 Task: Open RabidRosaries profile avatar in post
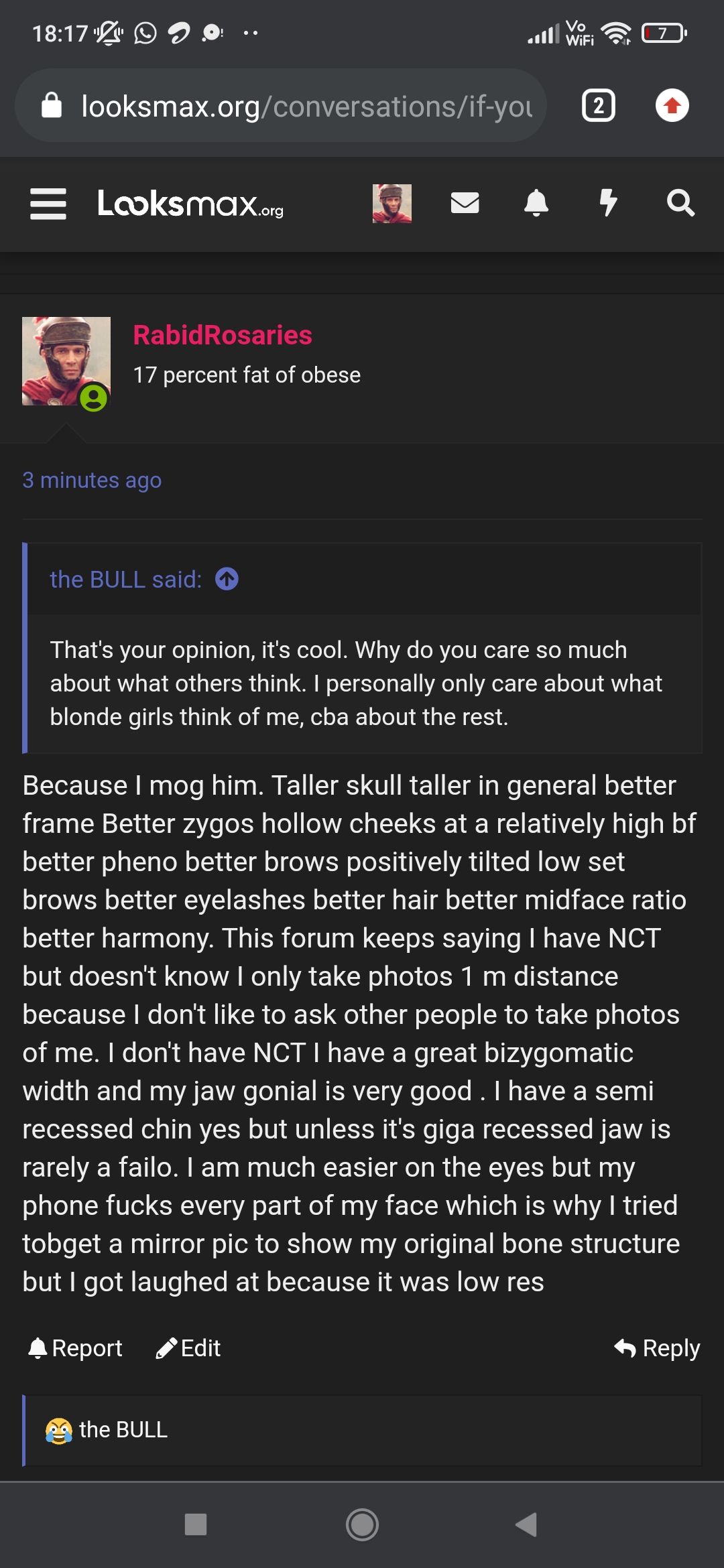66,361
